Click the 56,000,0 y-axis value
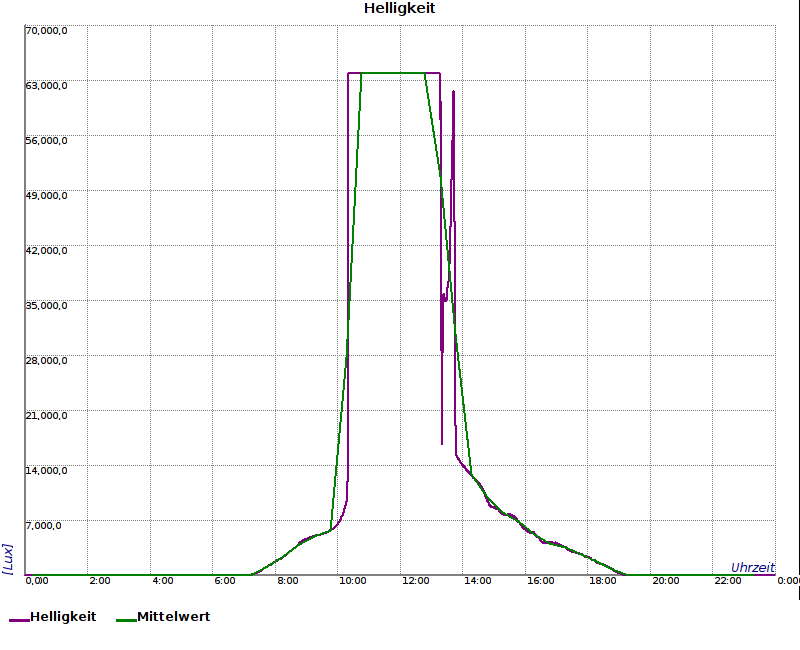The width and height of the screenshot is (800, 650). (46, 141)
